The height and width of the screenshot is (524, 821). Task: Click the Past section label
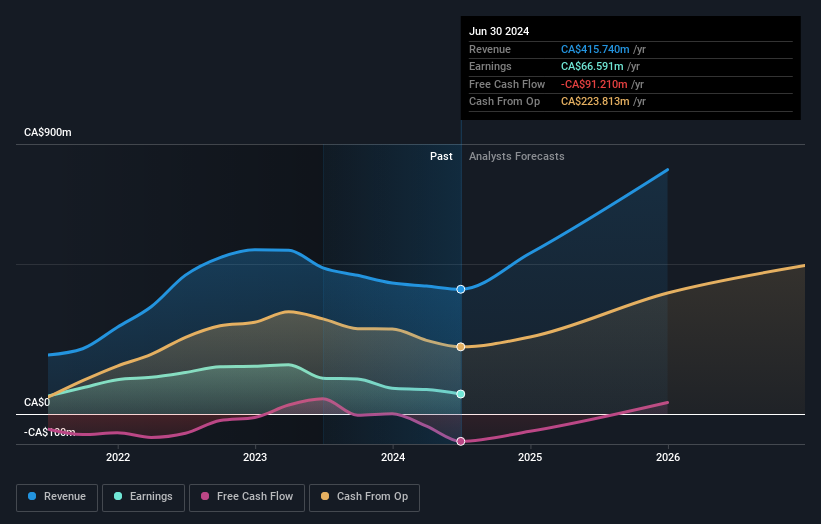point(441,157)
